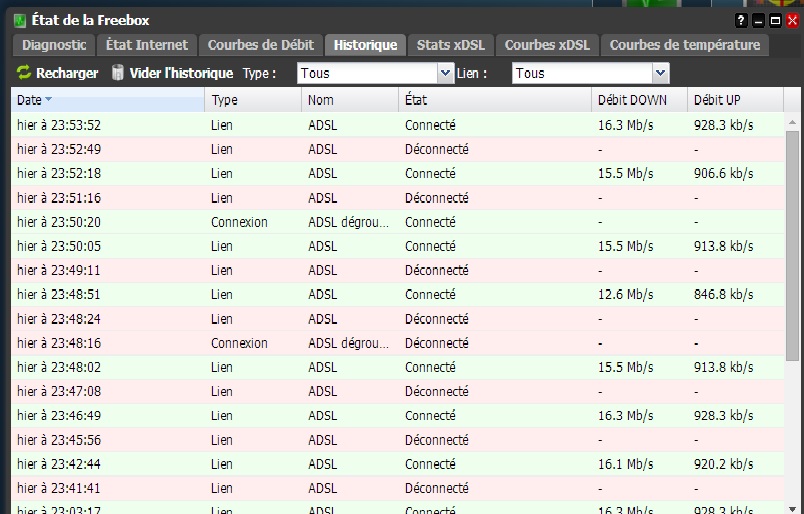Click the Type combo box field showing Tous
This screenshot has width=804, height=514.
coord(368,73)
